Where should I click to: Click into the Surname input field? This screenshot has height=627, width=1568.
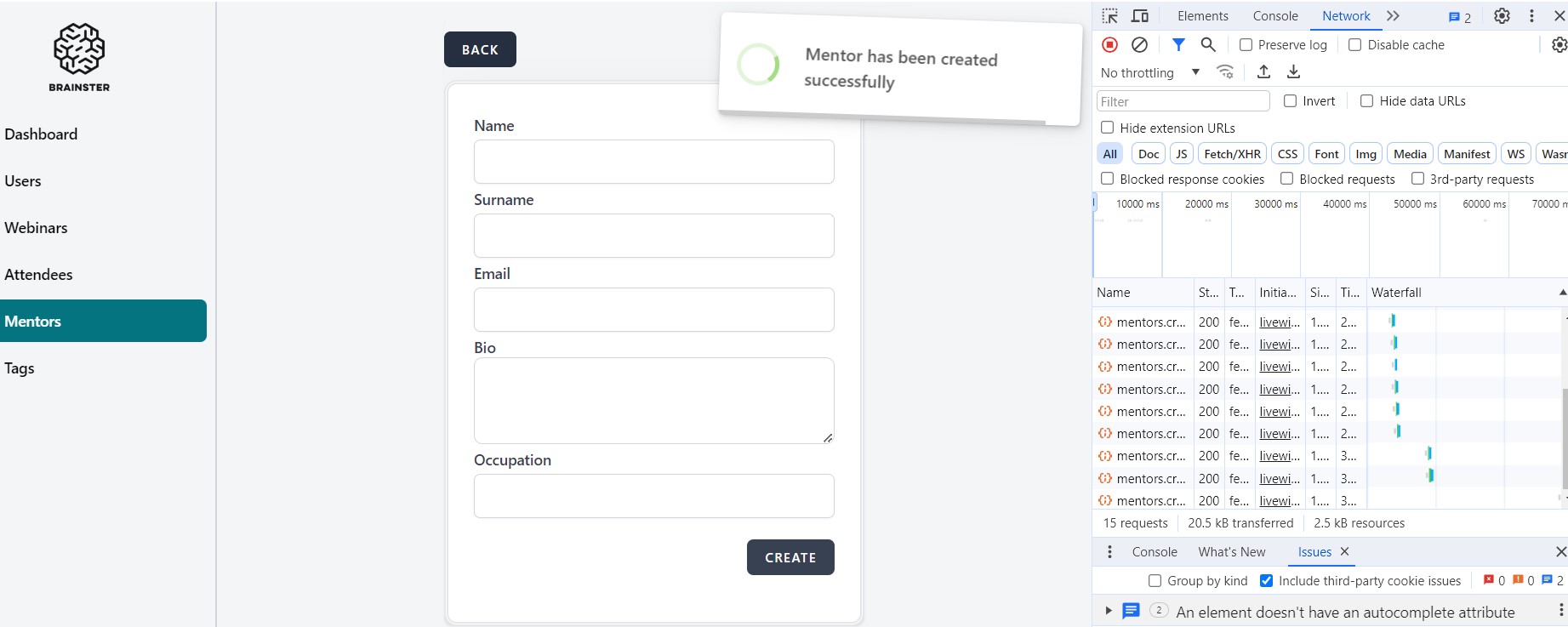coord(653,236)
